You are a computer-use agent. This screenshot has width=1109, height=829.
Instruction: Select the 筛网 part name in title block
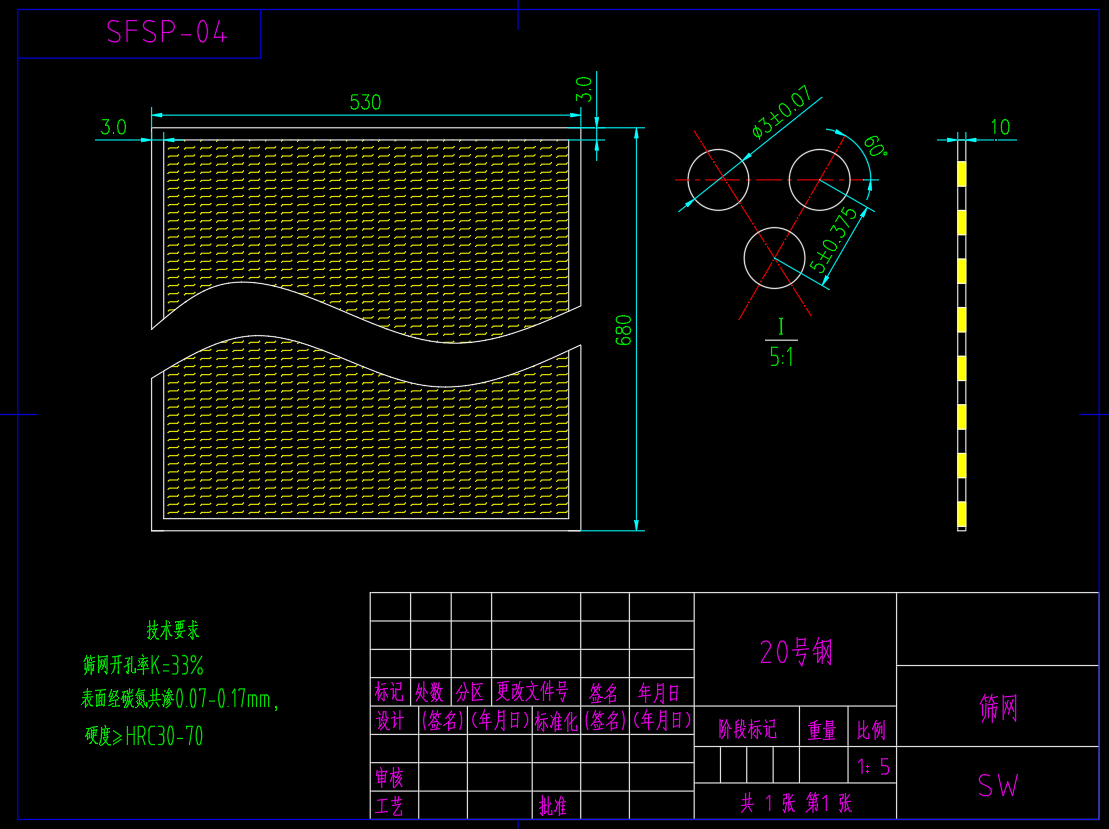998,707
